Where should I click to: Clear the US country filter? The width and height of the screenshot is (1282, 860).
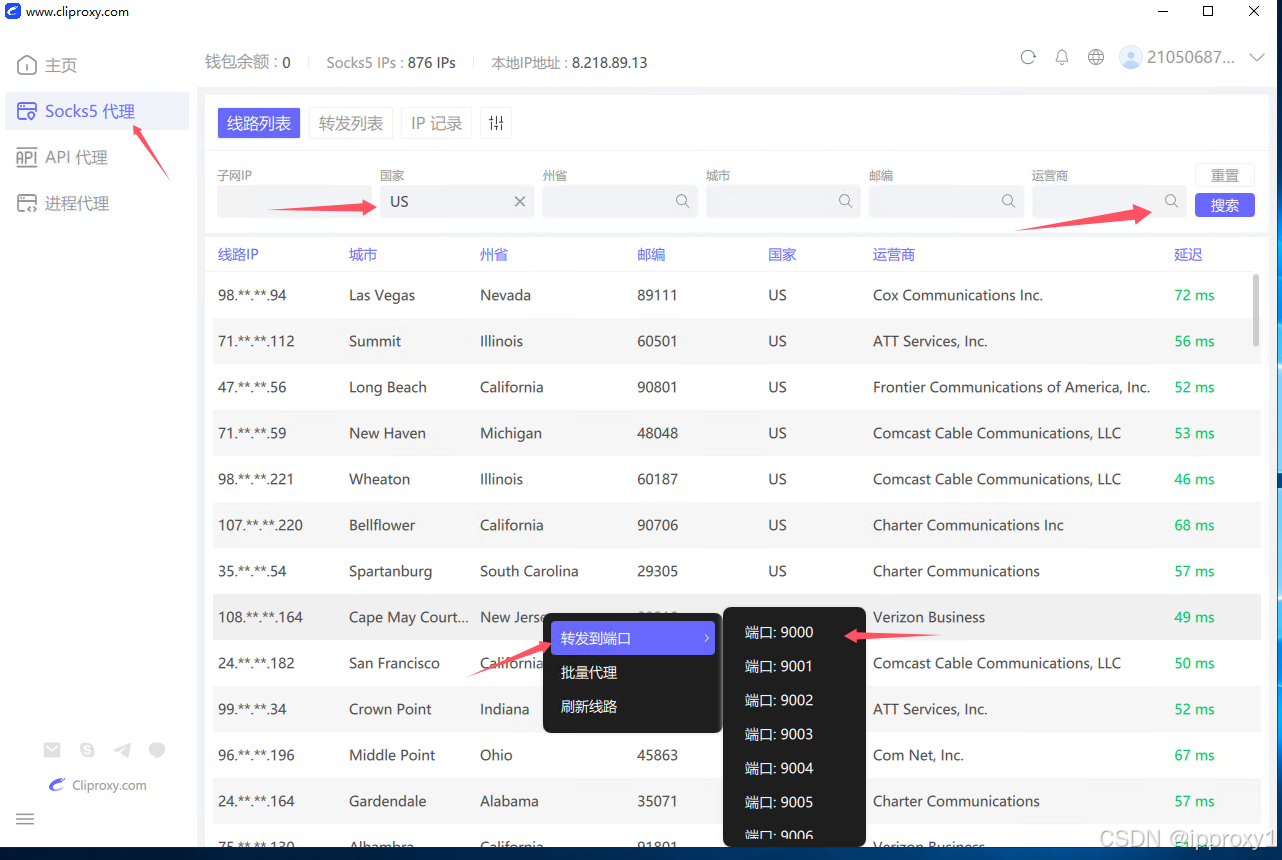[520, 201]
